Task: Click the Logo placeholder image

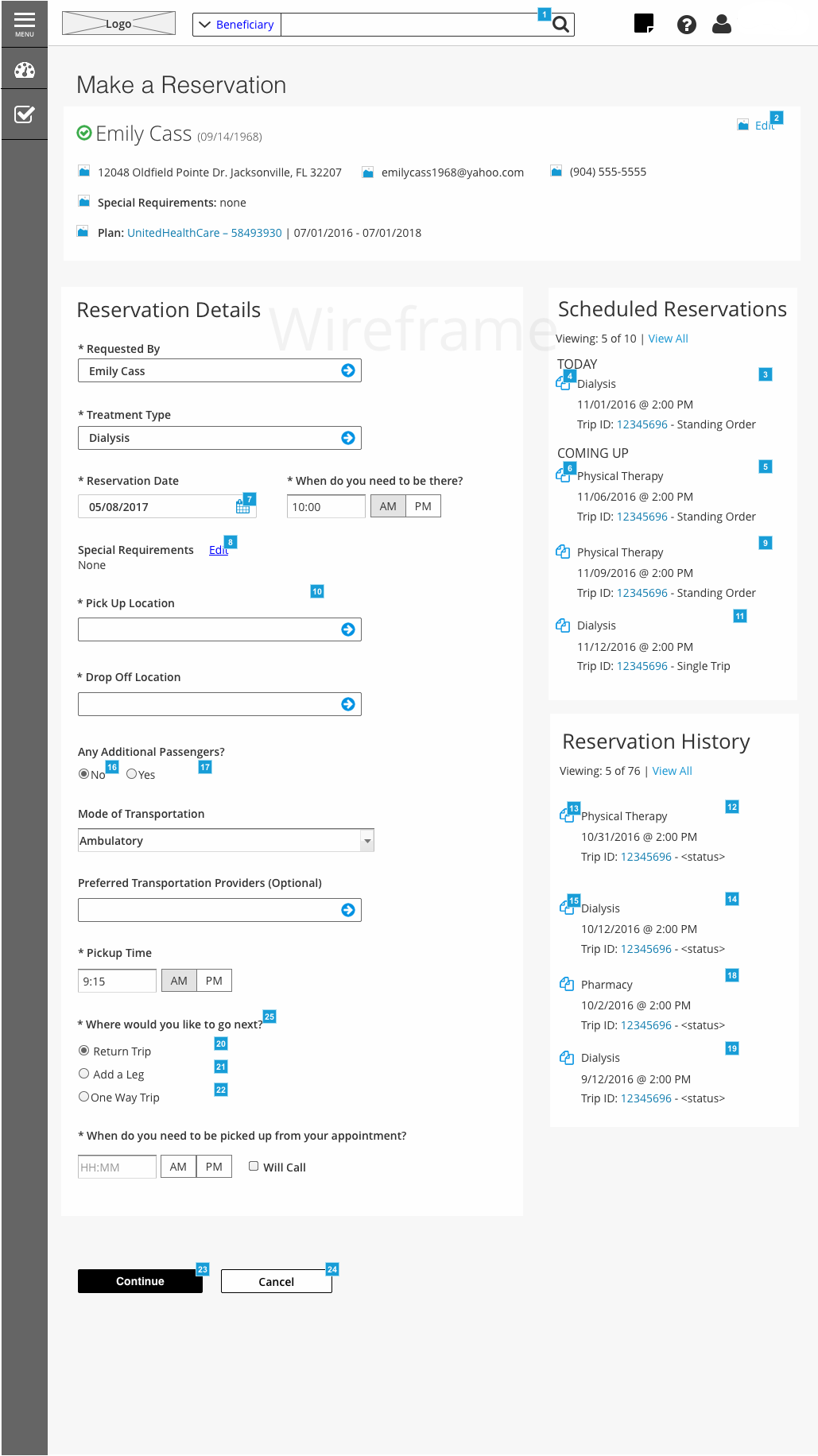Action: (x=118, y=23)
